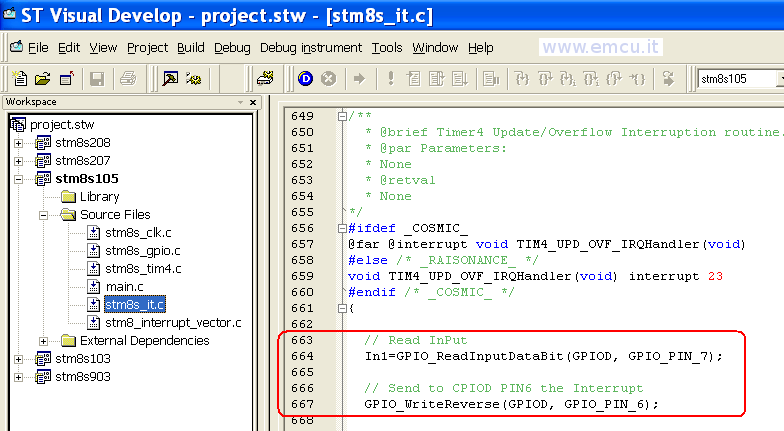The height and width of the screenshot is (431, 784).
Task: Start debugging with the blue D icon
Action: (305, 78)
